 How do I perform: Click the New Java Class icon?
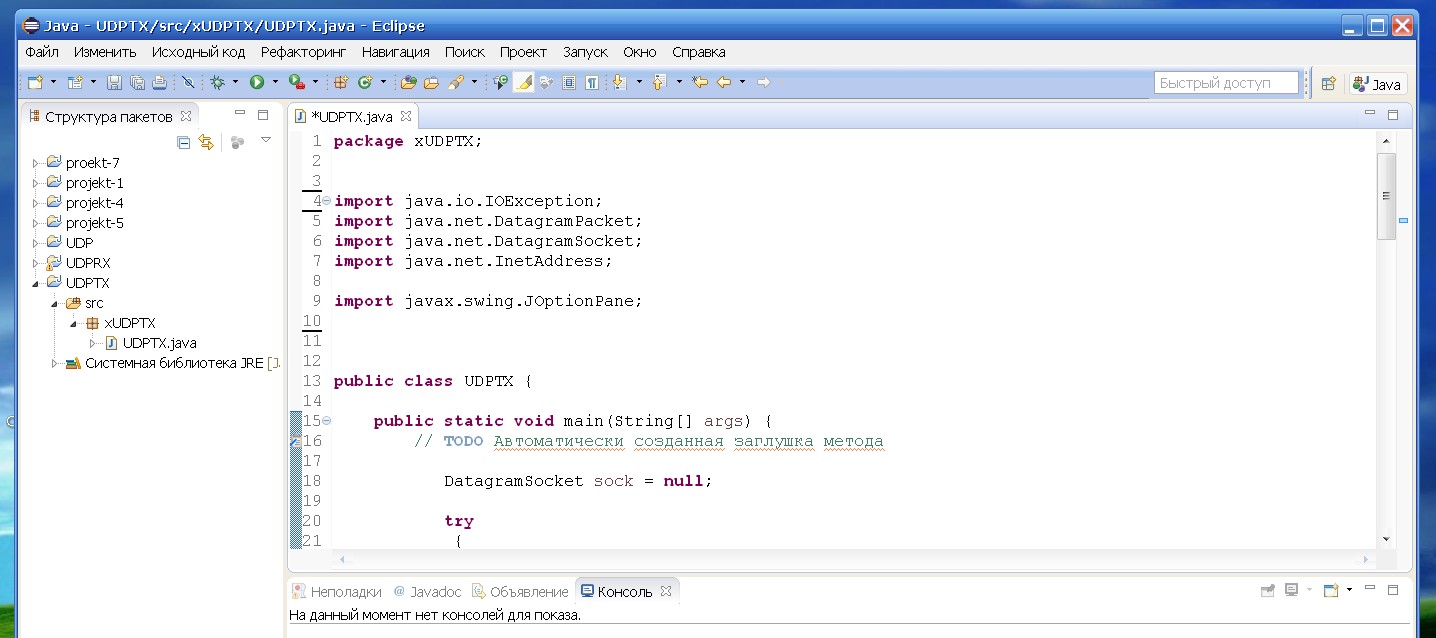(x=365, y=83)
